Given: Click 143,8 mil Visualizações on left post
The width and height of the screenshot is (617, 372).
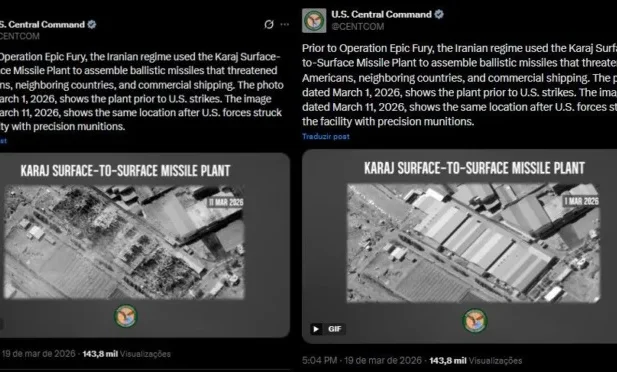Looking at the screenshot, I should click(x=127, y=354).
